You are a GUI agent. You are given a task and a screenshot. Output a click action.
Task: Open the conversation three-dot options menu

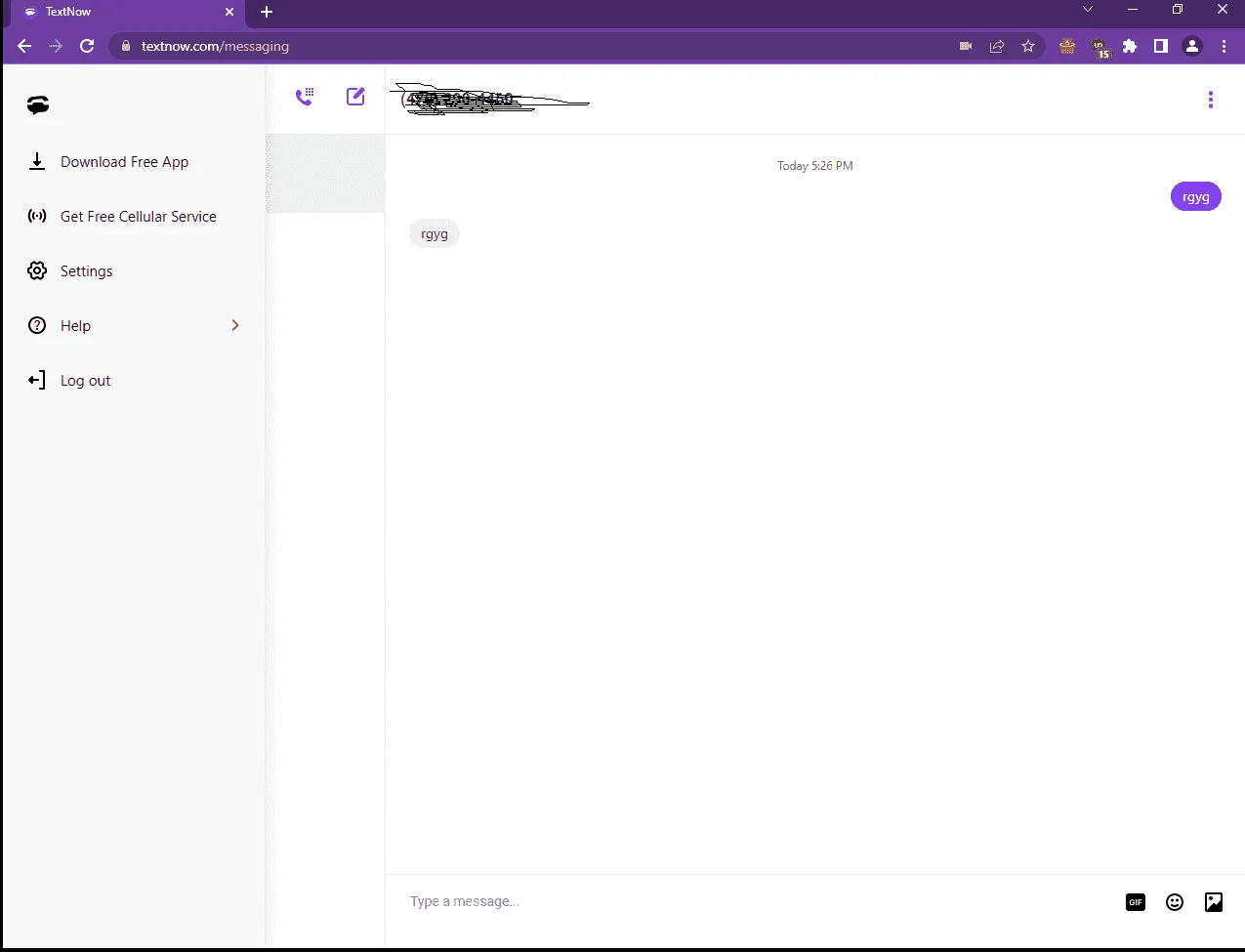(x=1211, y=100)
